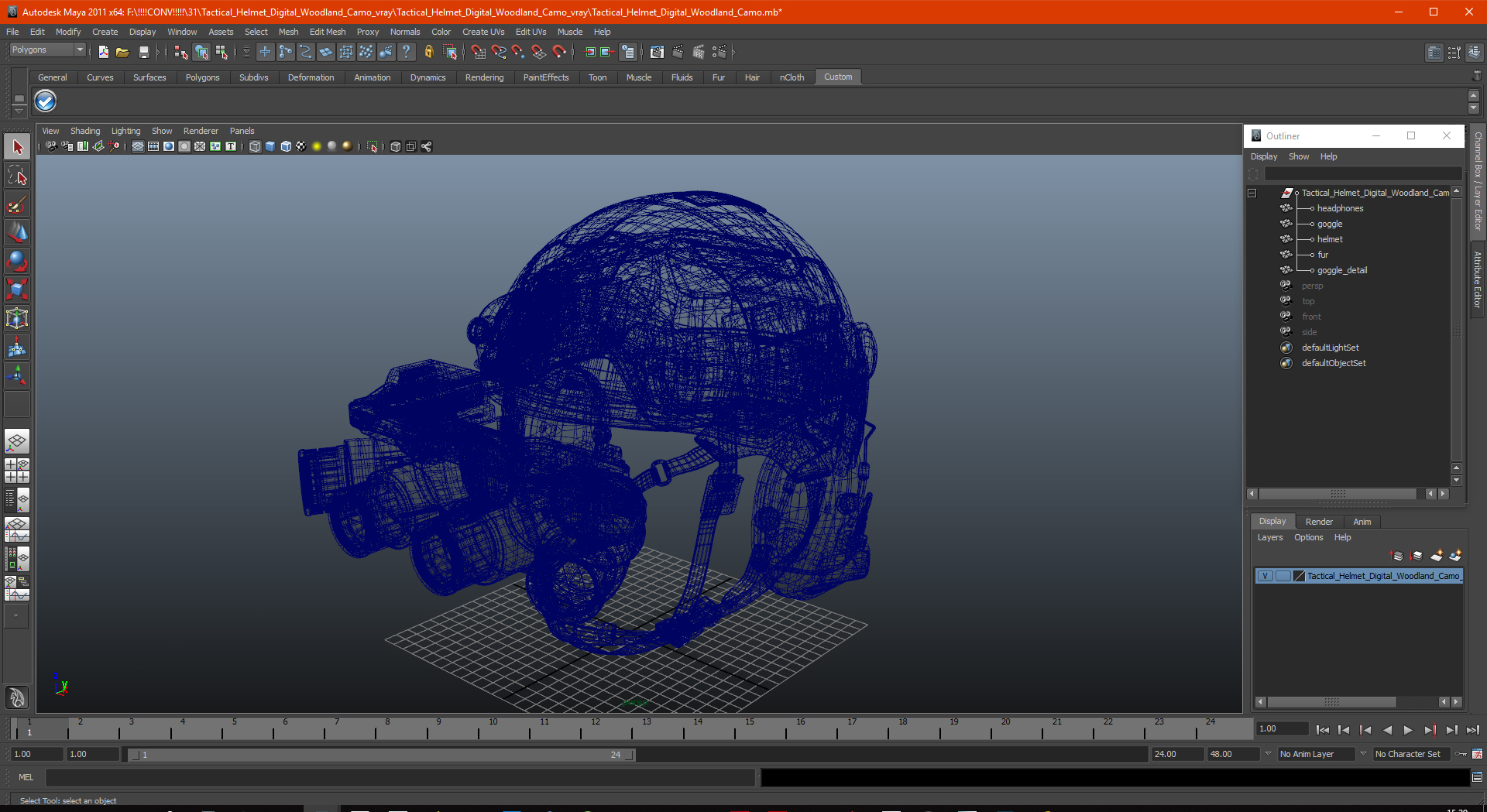Select the Show Manipulator tool

(17, 376)
